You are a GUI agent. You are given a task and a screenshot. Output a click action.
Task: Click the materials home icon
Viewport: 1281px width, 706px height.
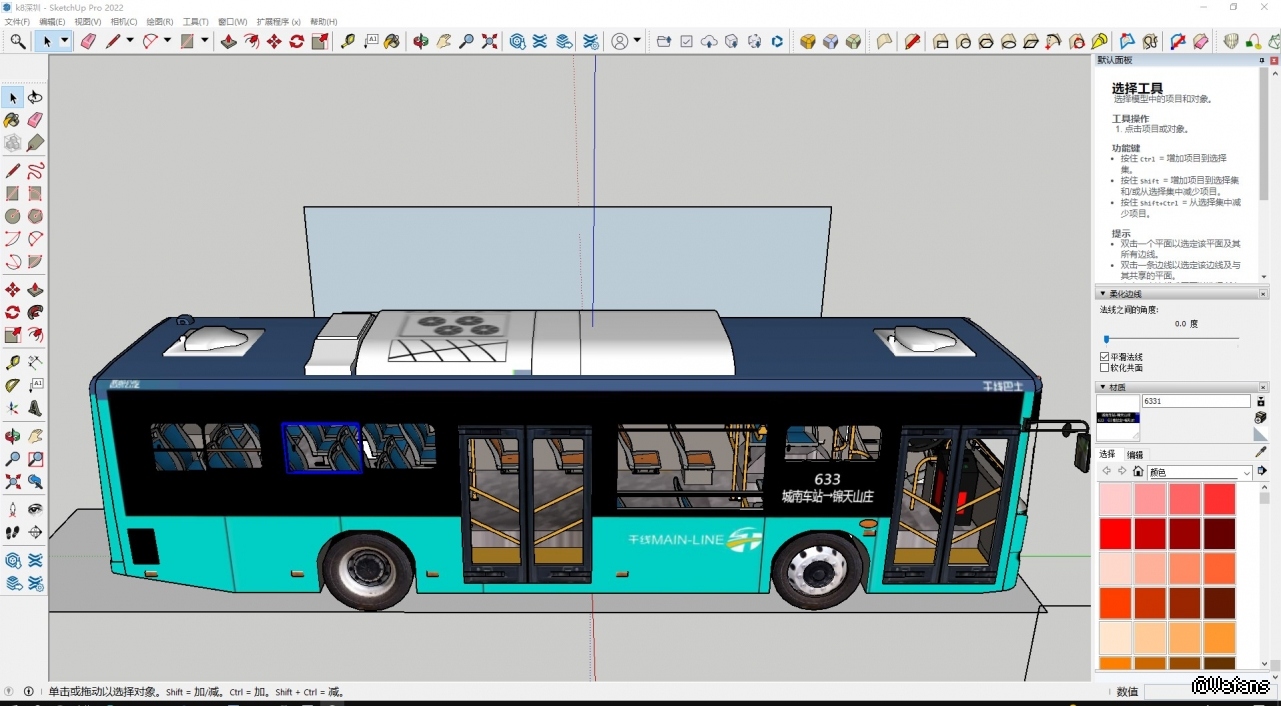(1138, 472)
